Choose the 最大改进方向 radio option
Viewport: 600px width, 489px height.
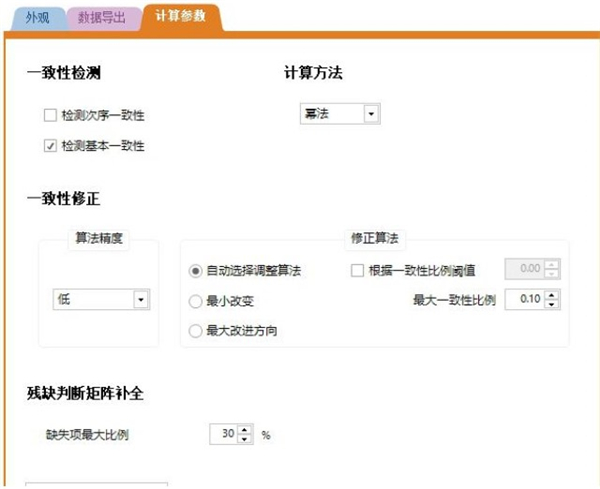coord(196,330)
